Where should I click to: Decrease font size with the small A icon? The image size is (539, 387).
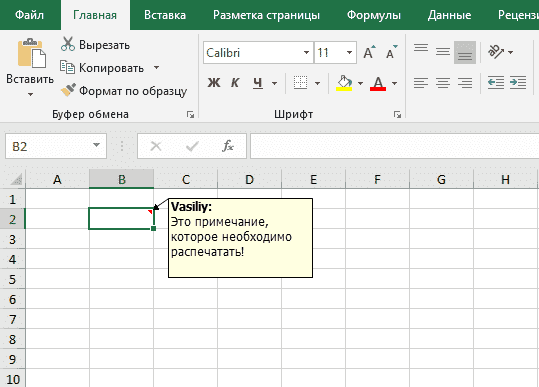[392, 52]
